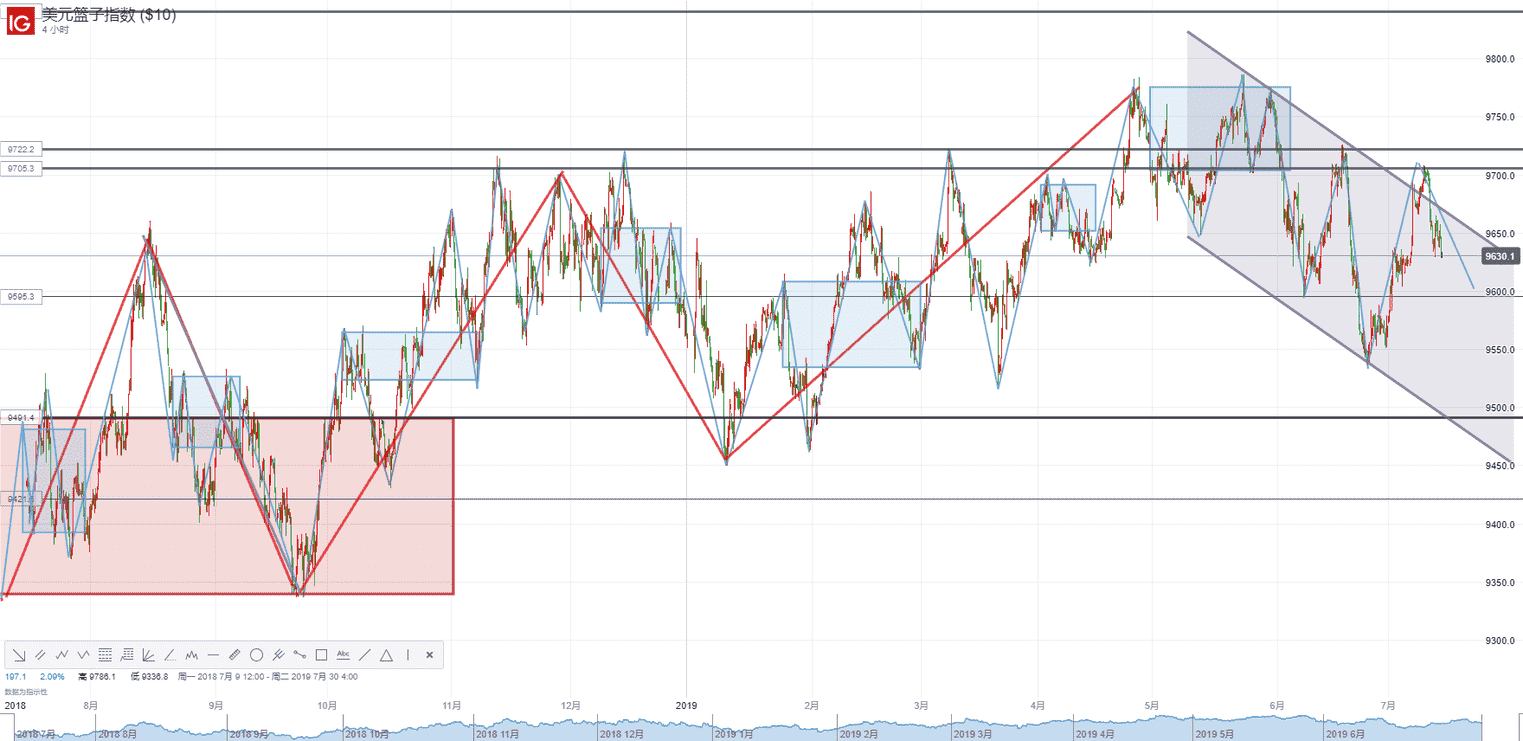Click the 9491.4 support level label
Image resolution: width=1523 pixels, height=741 pixels.
click(21, 417)
